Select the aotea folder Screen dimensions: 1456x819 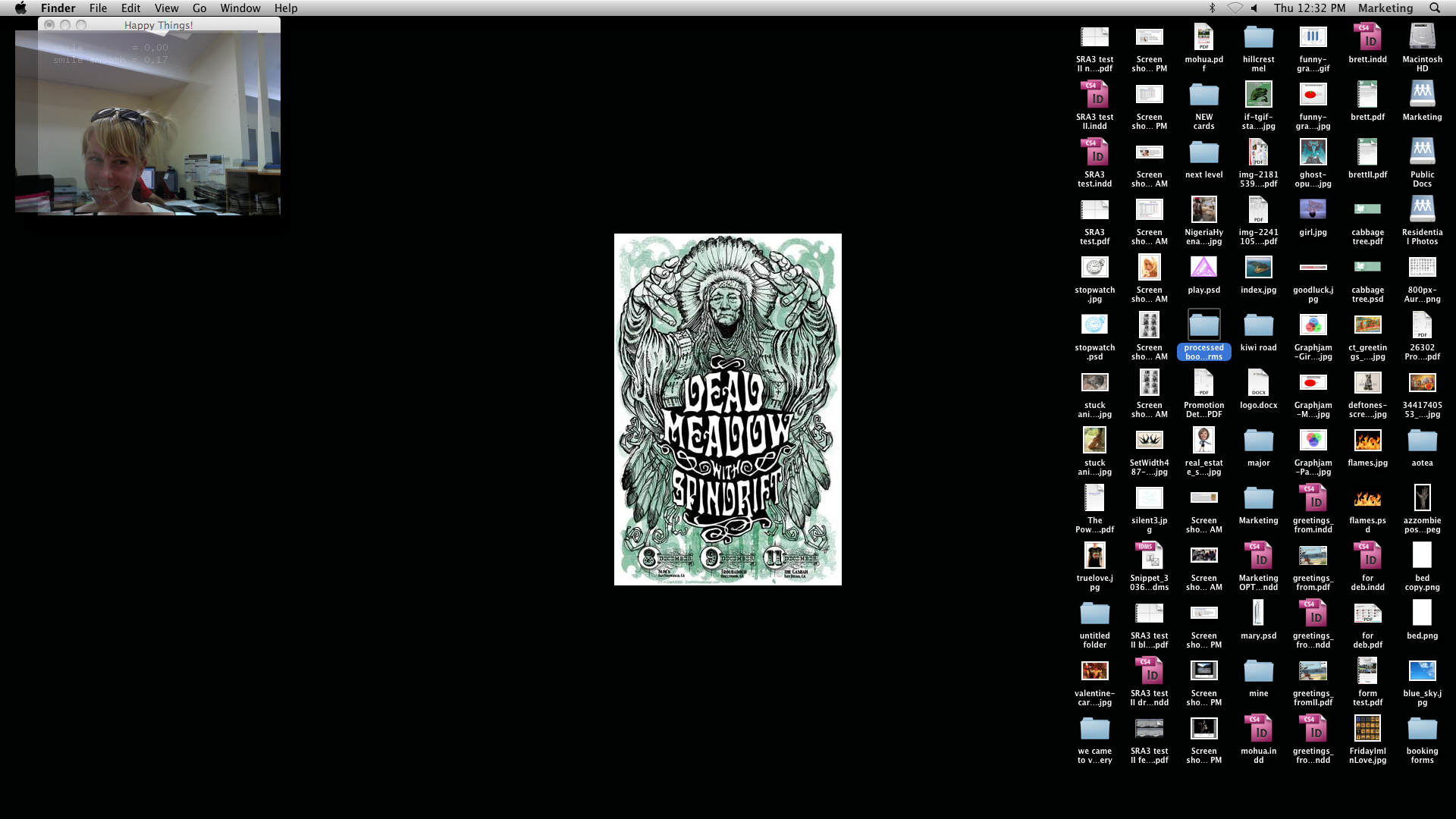tap(1422, 441)
